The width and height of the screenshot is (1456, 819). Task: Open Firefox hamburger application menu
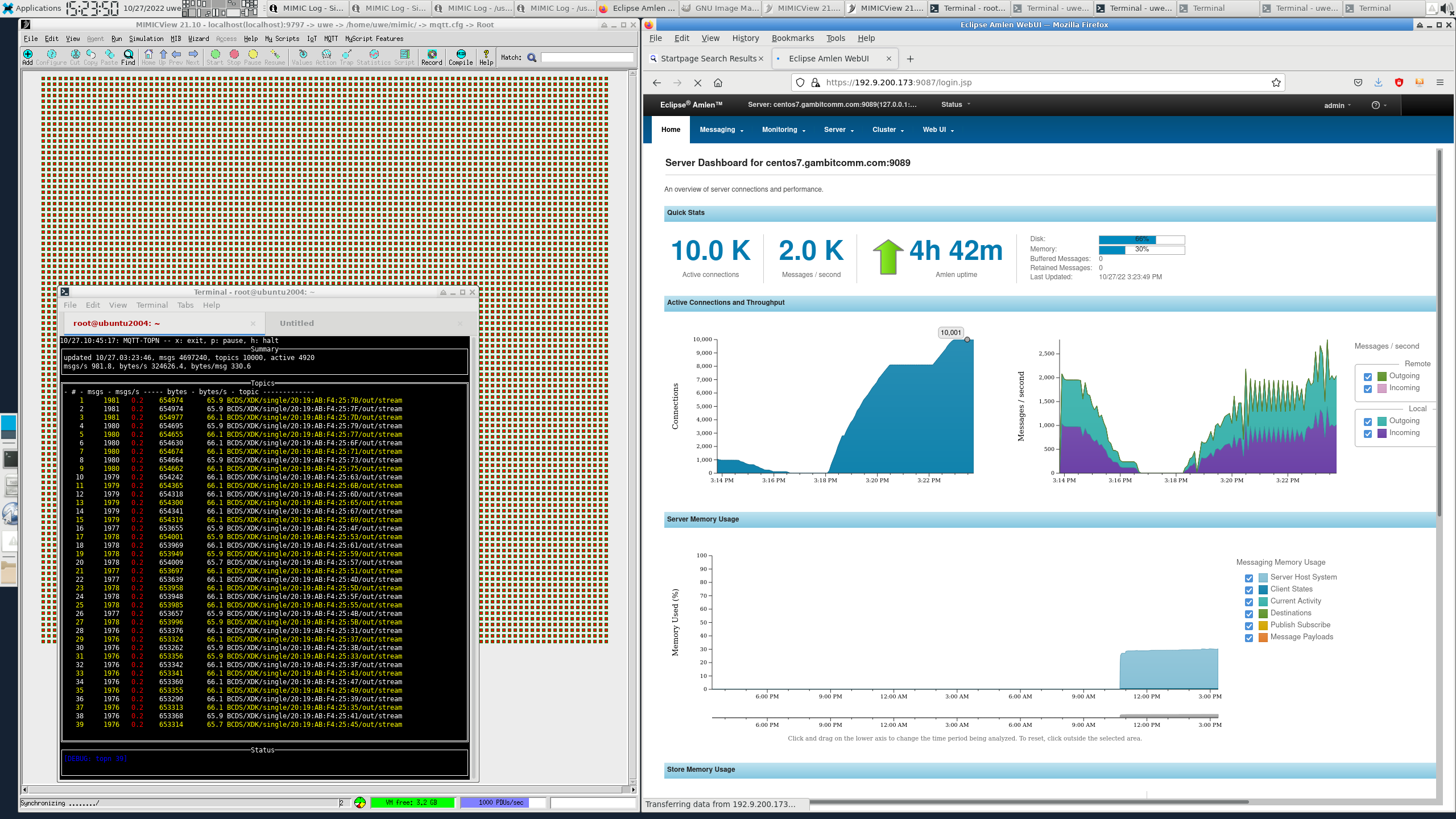click(1440, 82)
